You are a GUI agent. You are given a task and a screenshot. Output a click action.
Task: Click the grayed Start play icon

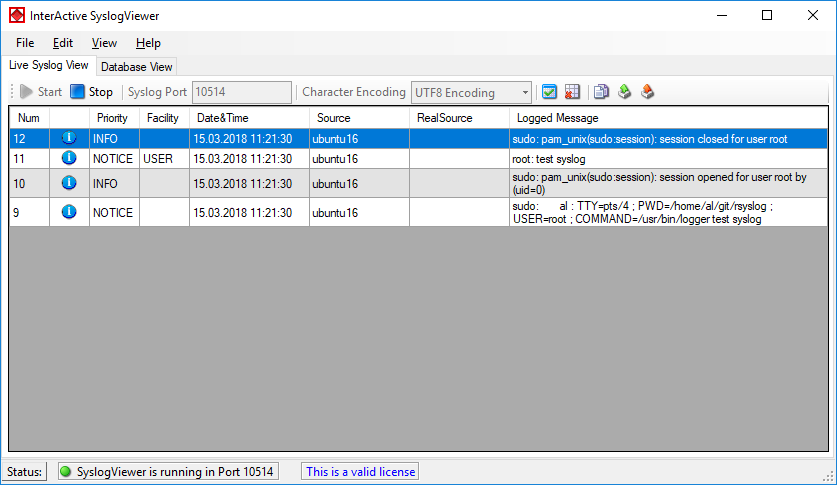[x=26, y=92]
